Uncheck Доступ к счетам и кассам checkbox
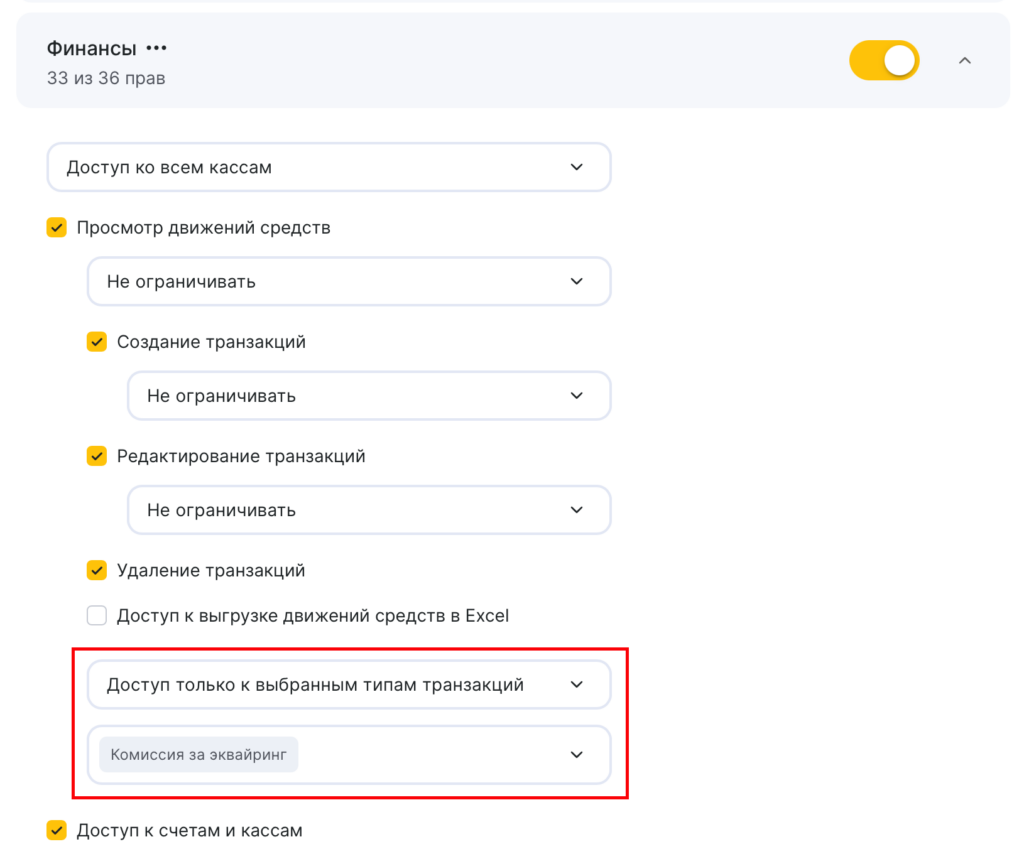Screen dimensions: 1024x854 click(57, 830)
